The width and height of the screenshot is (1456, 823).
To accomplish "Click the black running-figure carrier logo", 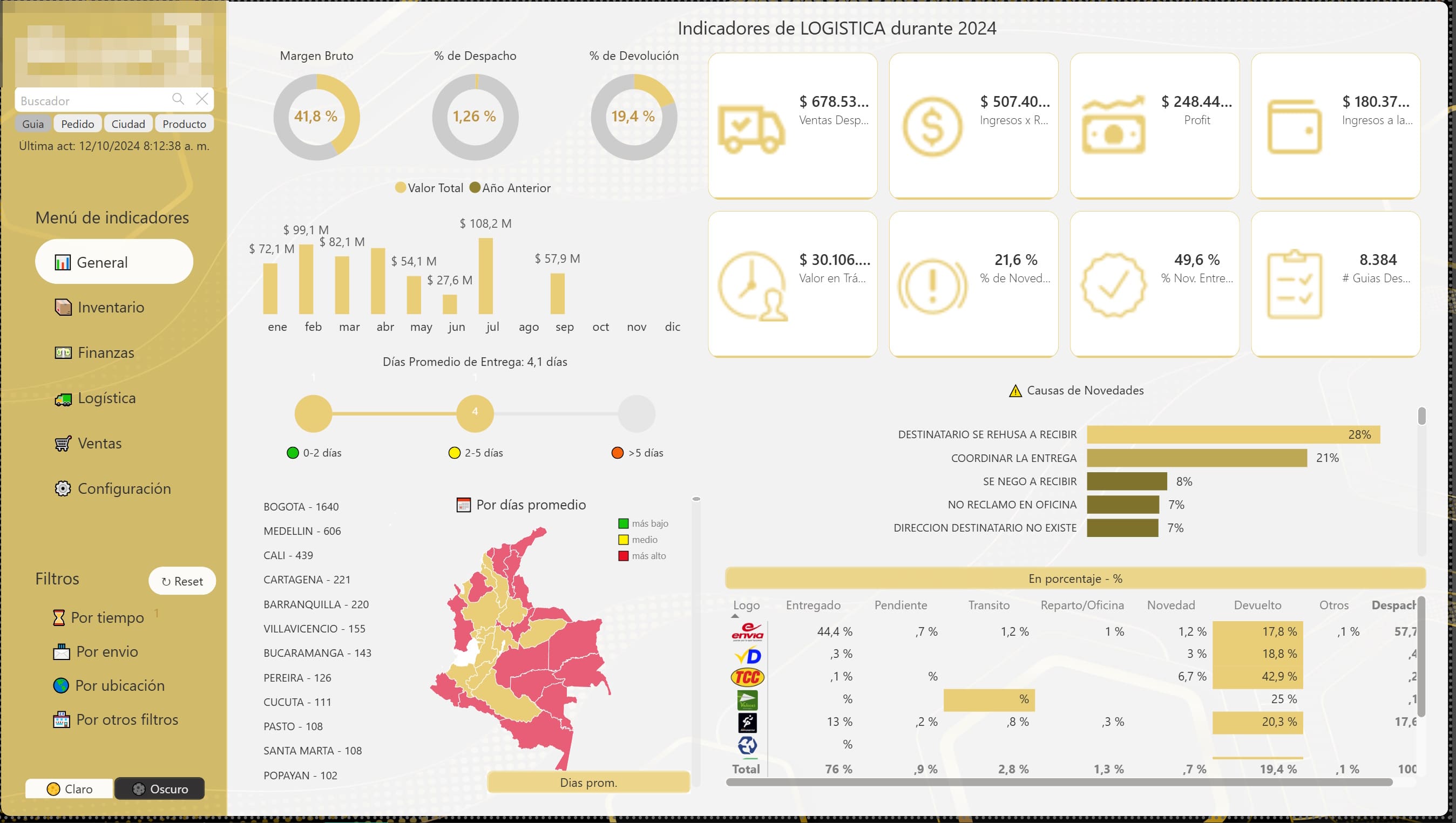I will tap(747, 723).
